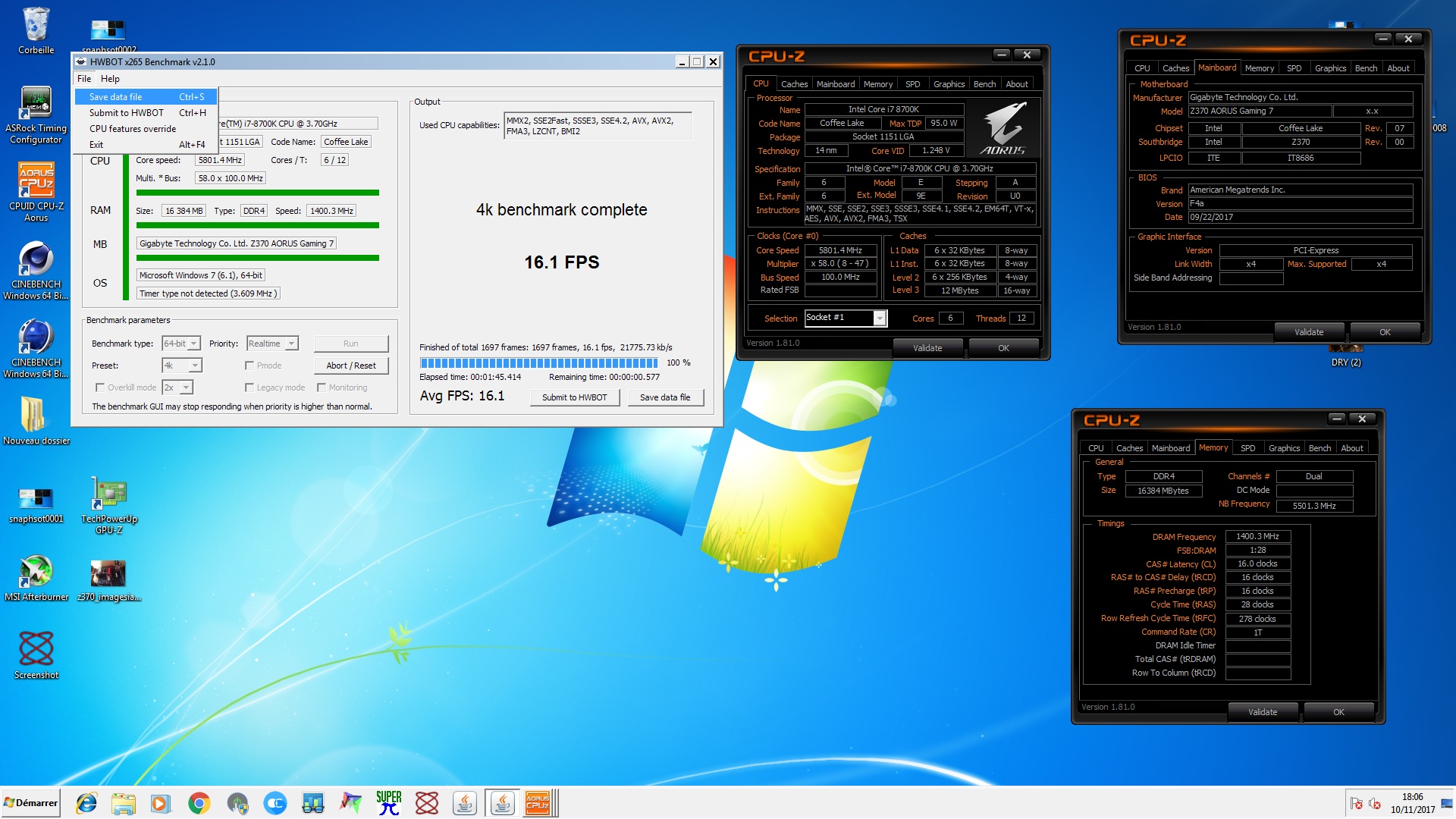Viewport: 1456px width, 819px height.
Task: Open the Priority Realtime dropdown
Action: [x=272, y=344]
